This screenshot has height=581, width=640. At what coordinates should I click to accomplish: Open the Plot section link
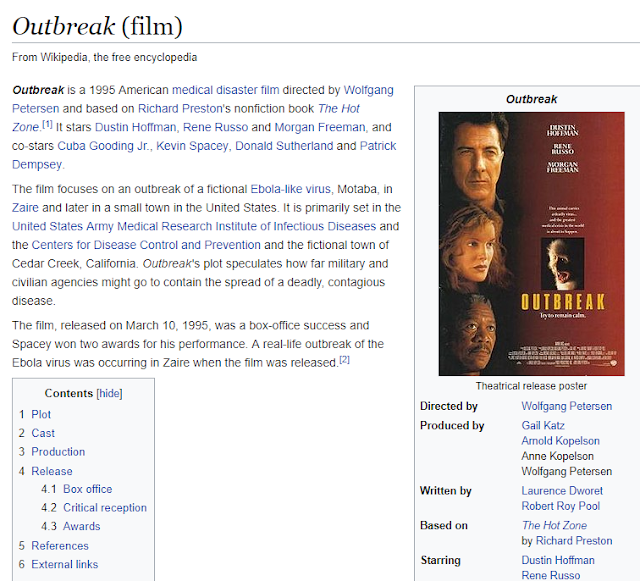click(x=41, y=414)
